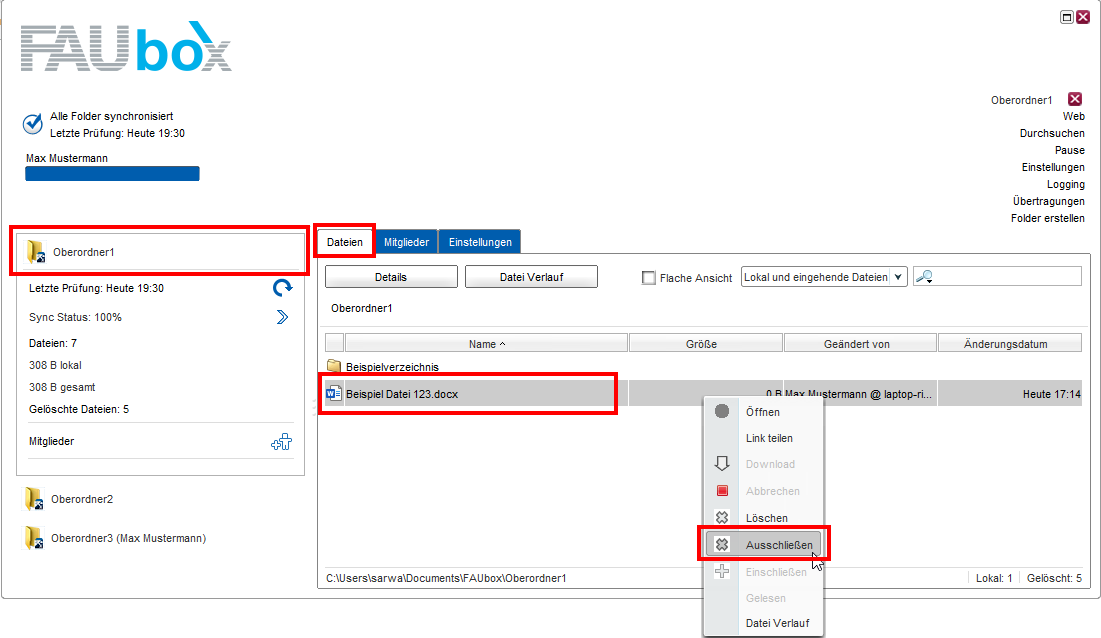This screenshot has height=638, width=1101.
Task: Click Lokal: 1 in status bar
Action: pyautogui.click(x=994, y=578)
